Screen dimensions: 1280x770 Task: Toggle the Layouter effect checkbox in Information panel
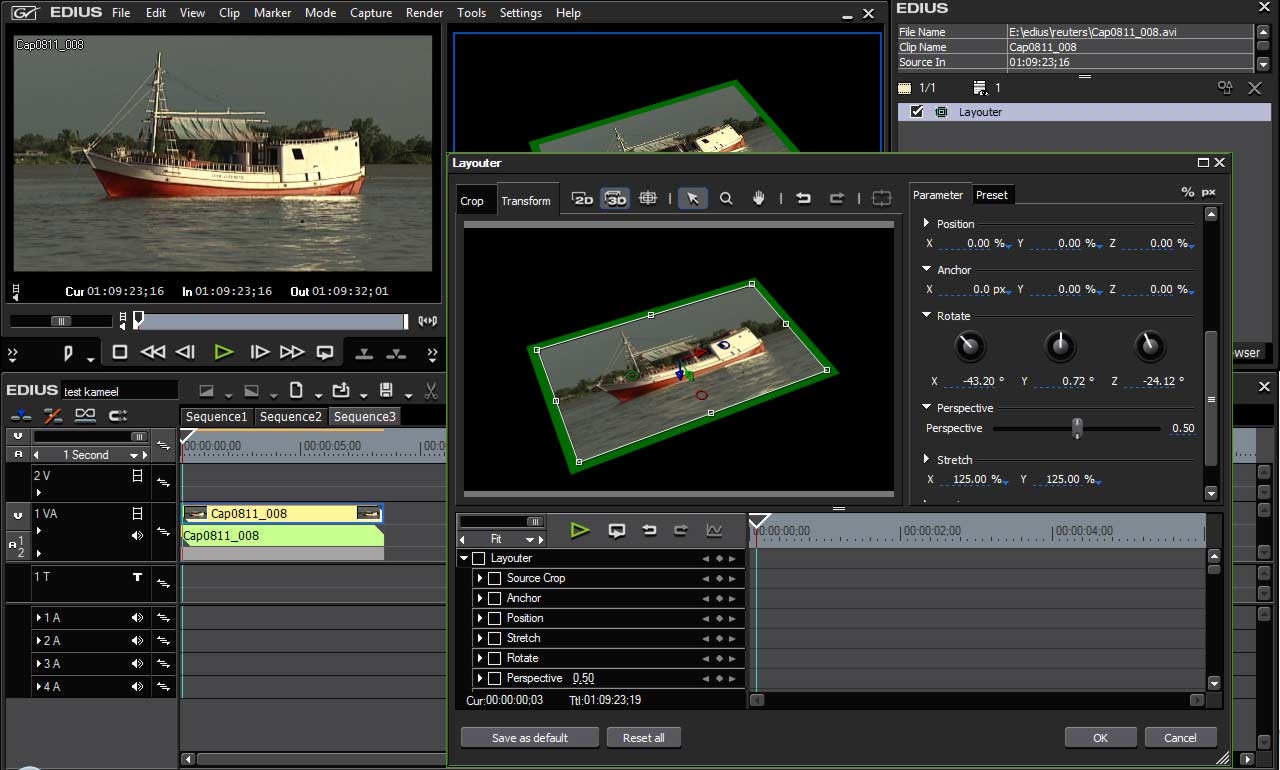[917, 112]
